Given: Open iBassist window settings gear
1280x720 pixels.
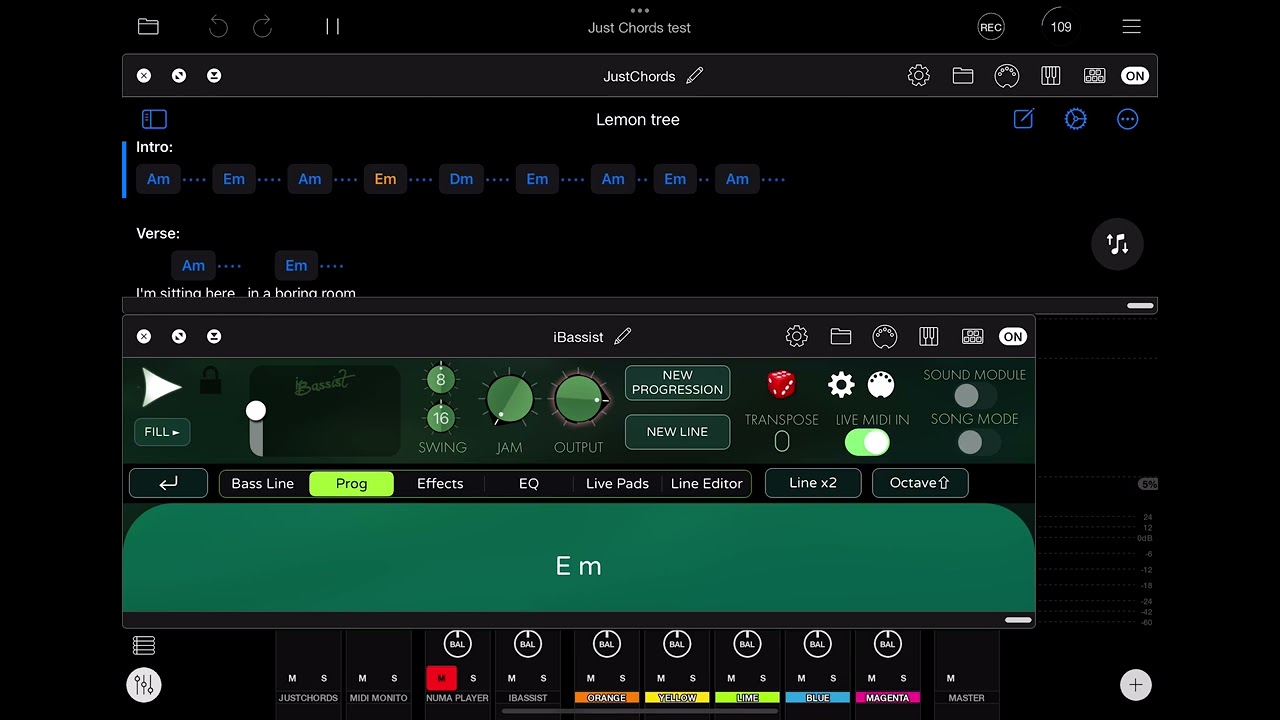Looking at the screenshot, I should point(796,337).
